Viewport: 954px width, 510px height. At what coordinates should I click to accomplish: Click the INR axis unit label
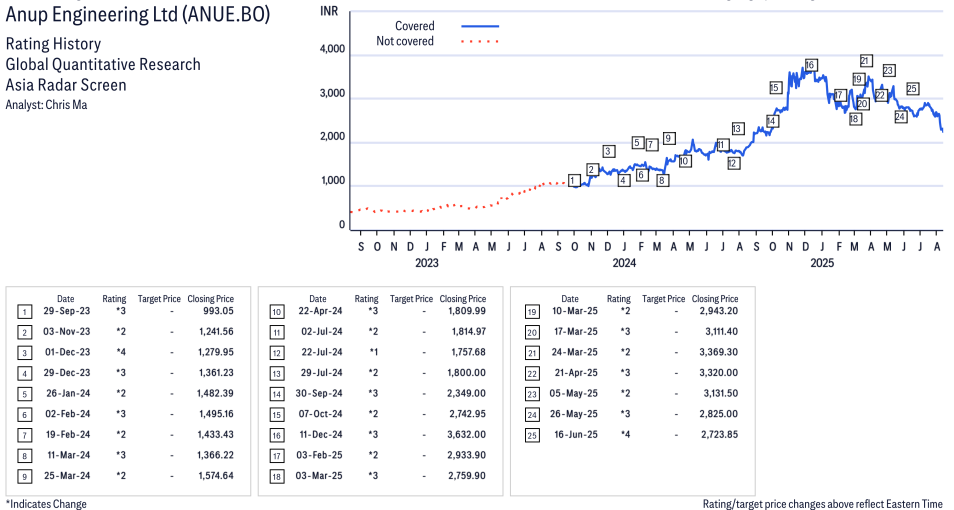tap(329, 11)
